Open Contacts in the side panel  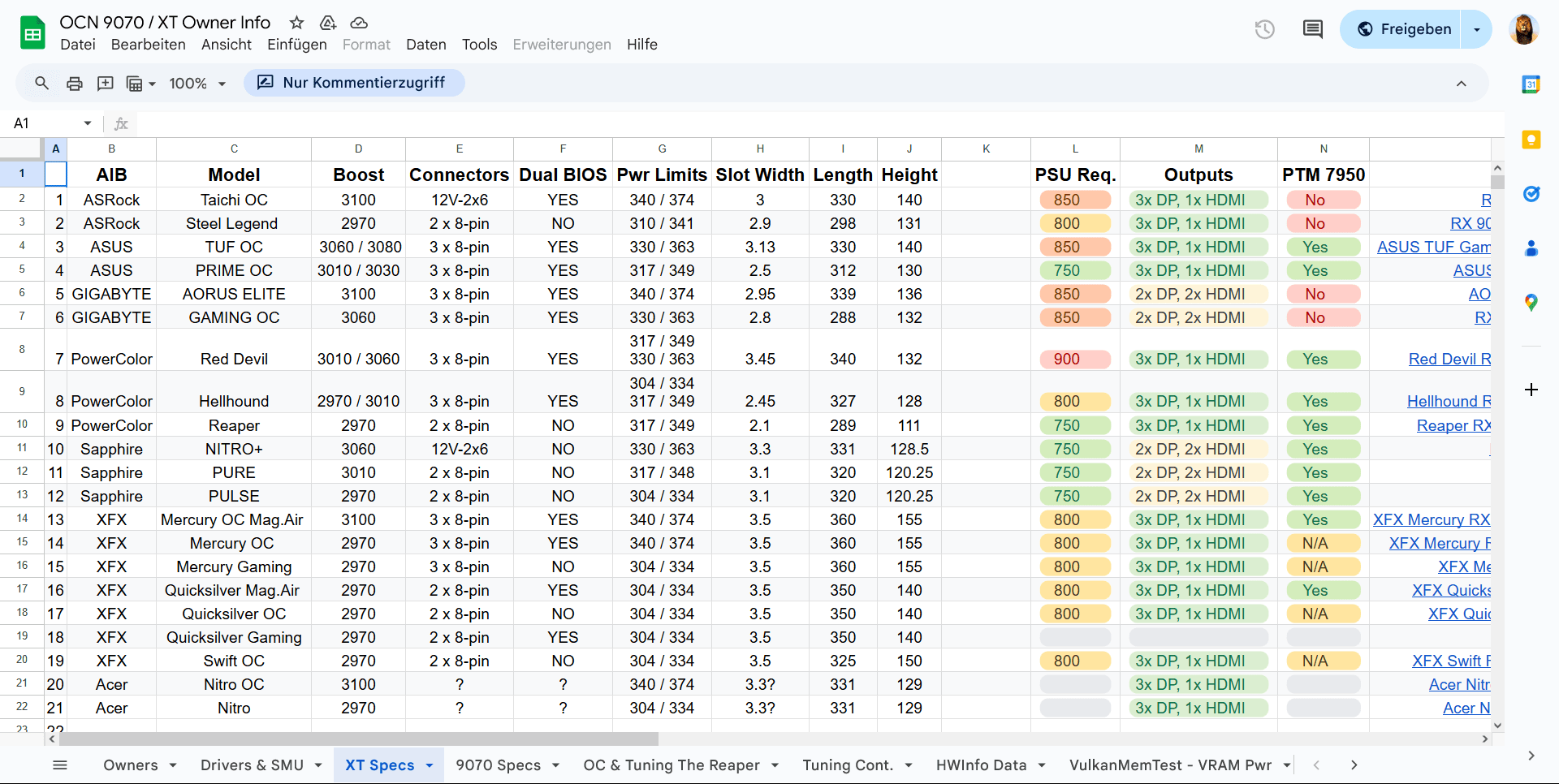[1531, 248]
